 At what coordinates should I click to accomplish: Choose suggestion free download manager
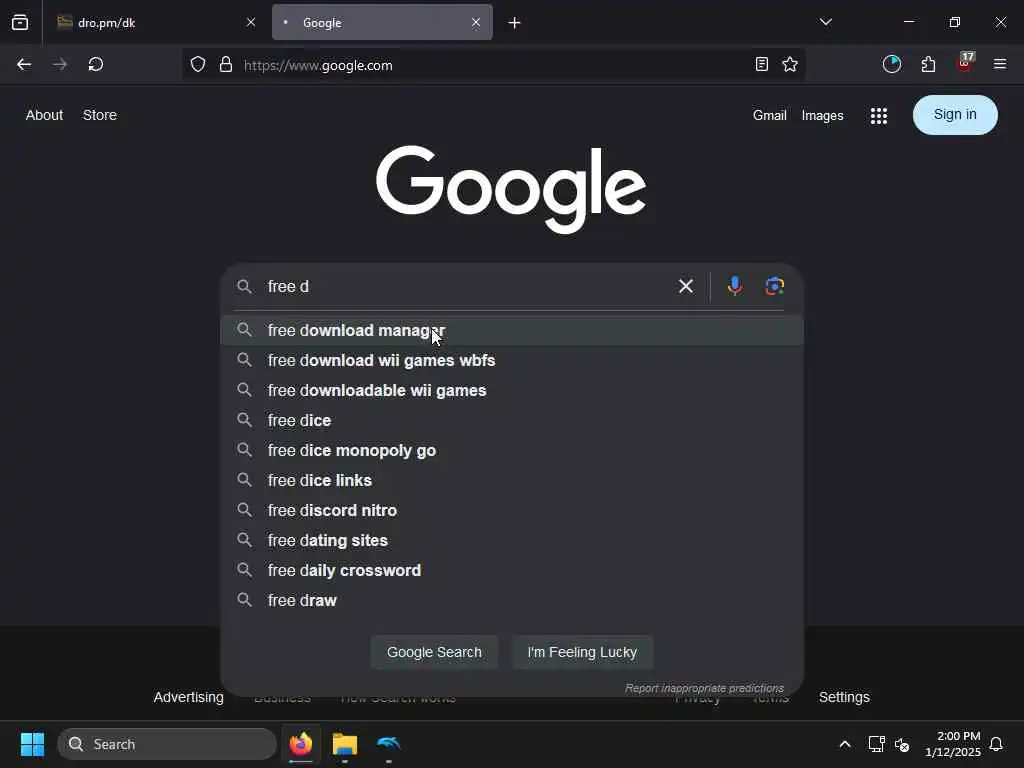pos(512,330)
